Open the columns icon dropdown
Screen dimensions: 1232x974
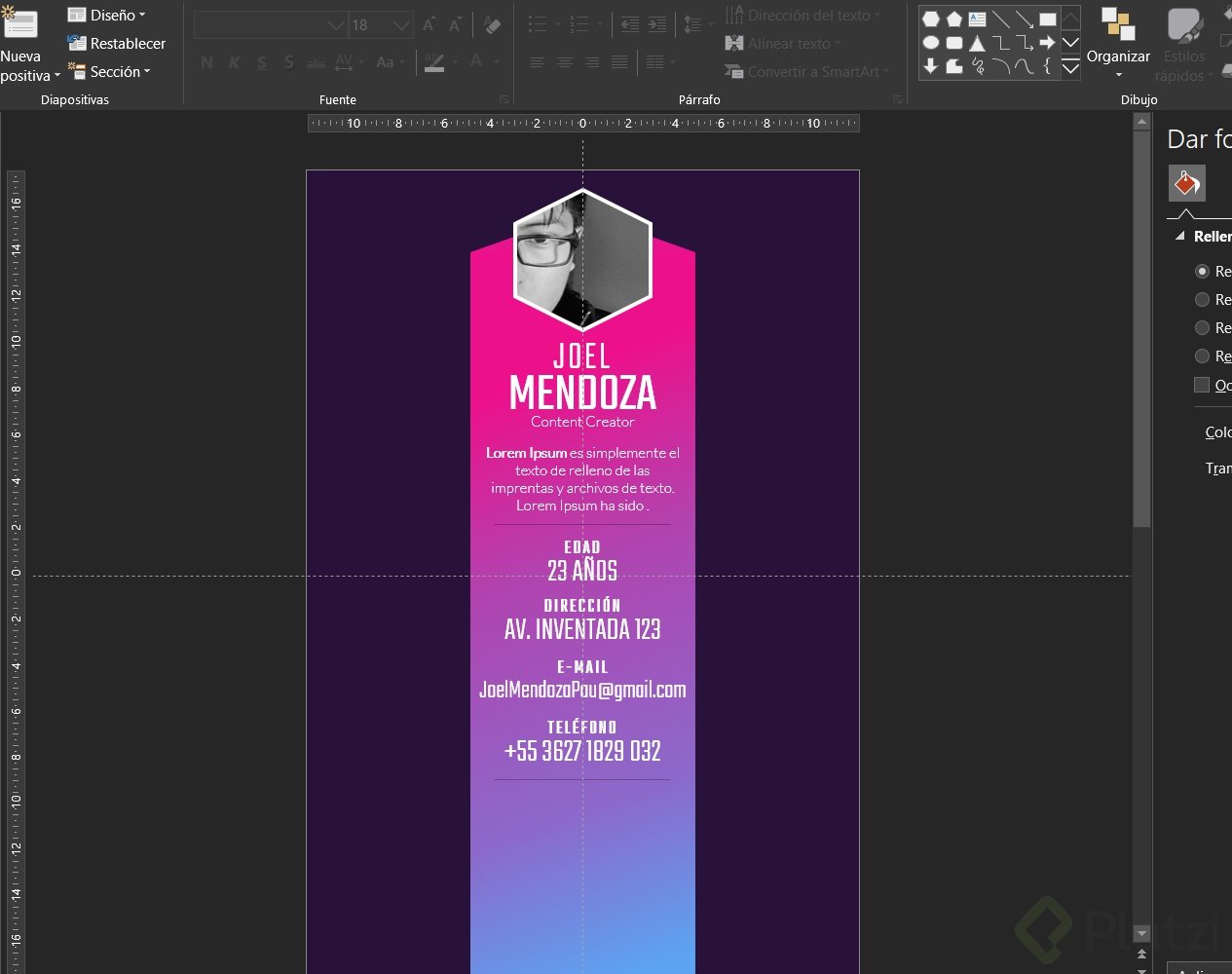(x=659, y=63)
